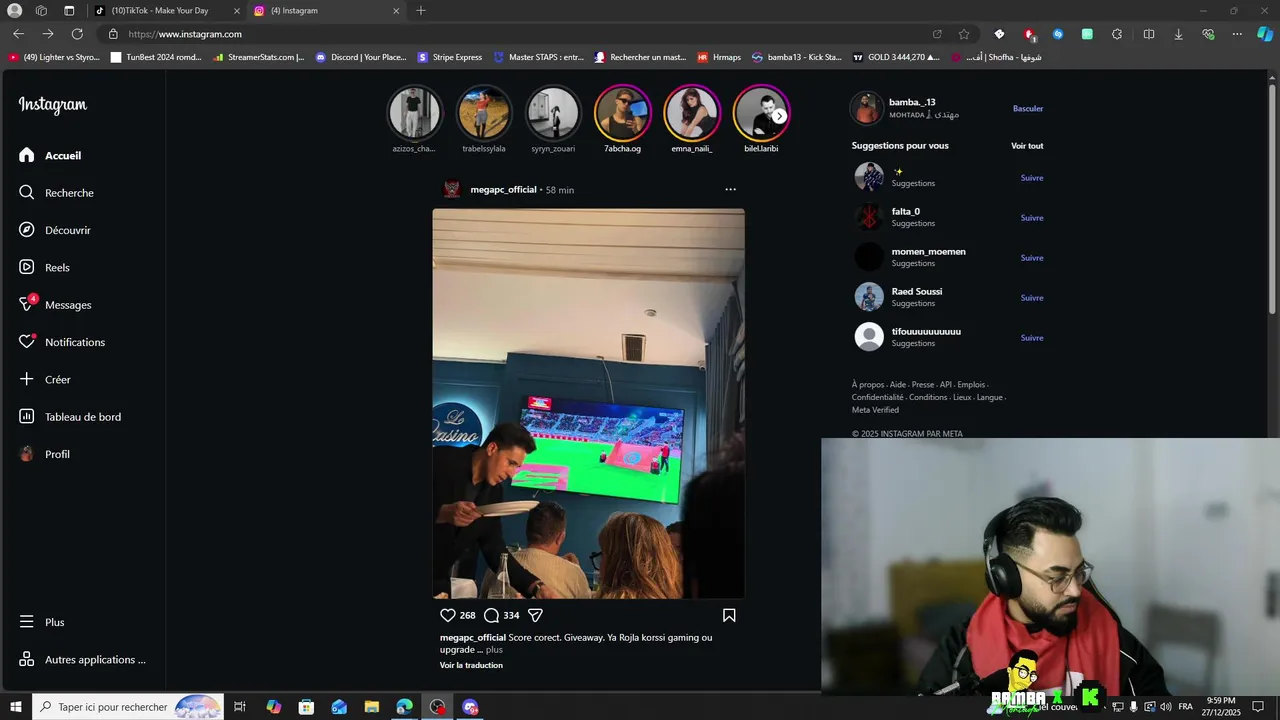The image size is (1280, 720).
Task: Open Raed Soussi suggested profile
Action: 917,292
